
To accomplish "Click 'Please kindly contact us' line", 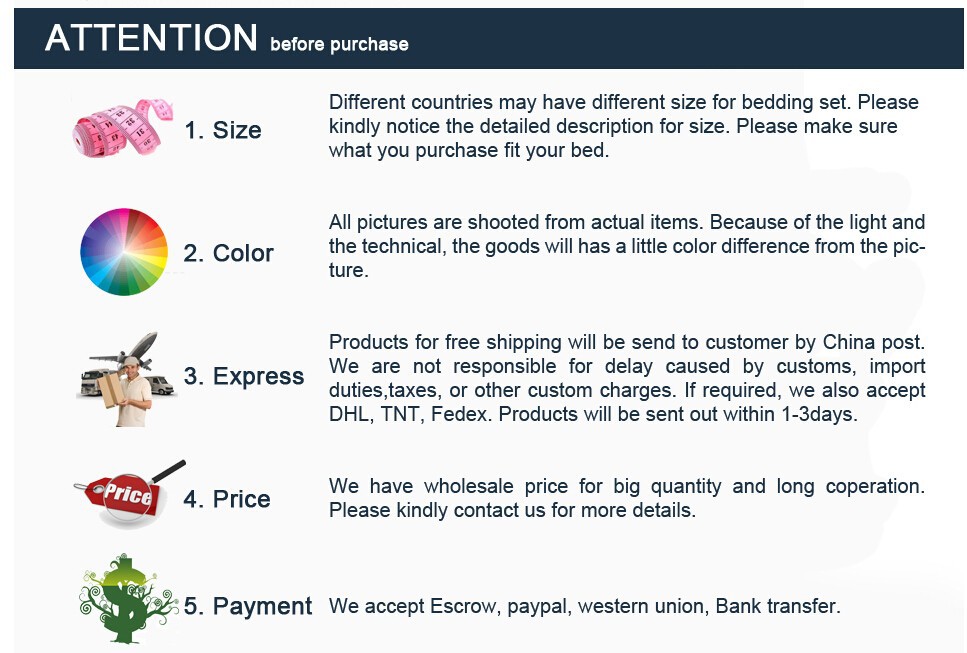I will 512,510.
